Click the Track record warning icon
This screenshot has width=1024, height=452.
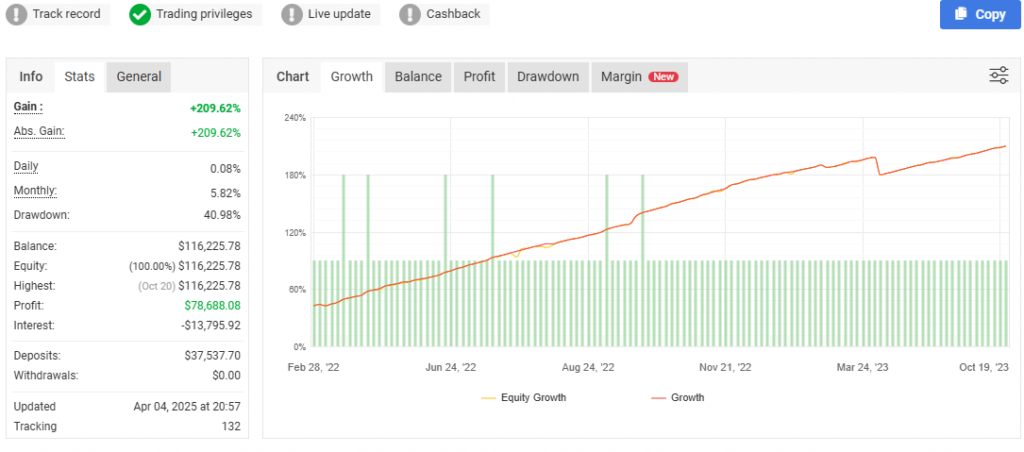pyautogui.click(x=16, y=14)
